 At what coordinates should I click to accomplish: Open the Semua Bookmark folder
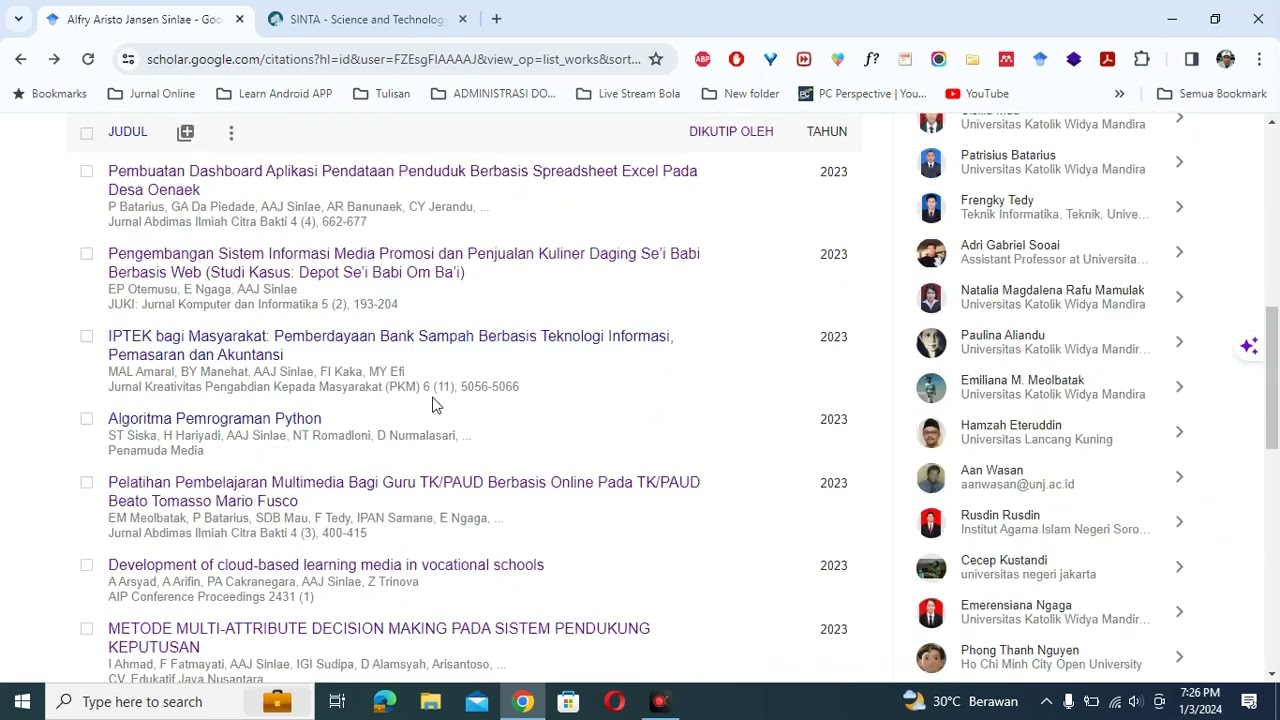(1212, 93)
